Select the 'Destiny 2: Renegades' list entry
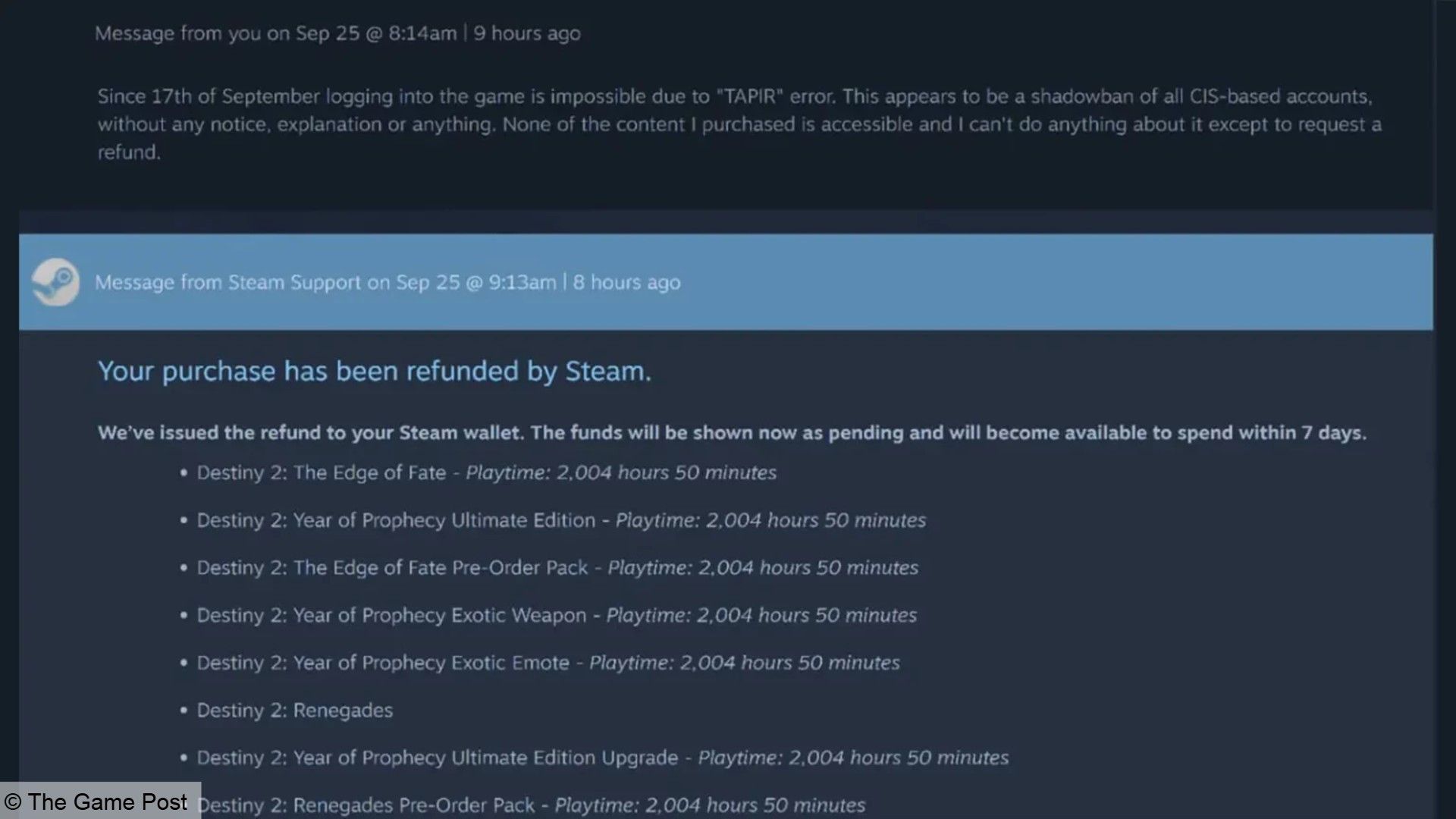 [x=295, y=711]
